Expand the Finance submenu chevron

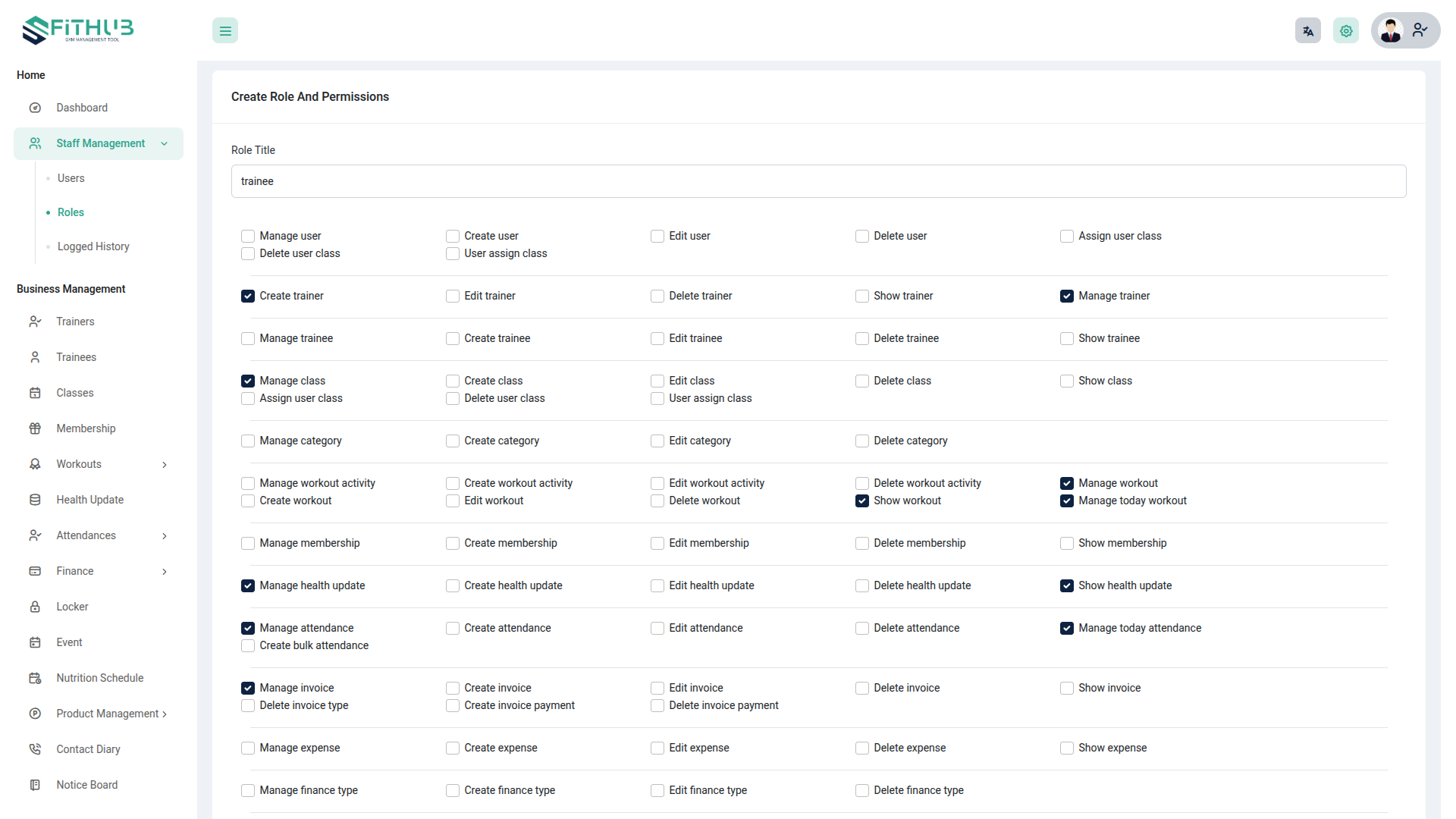click(164, 571)
